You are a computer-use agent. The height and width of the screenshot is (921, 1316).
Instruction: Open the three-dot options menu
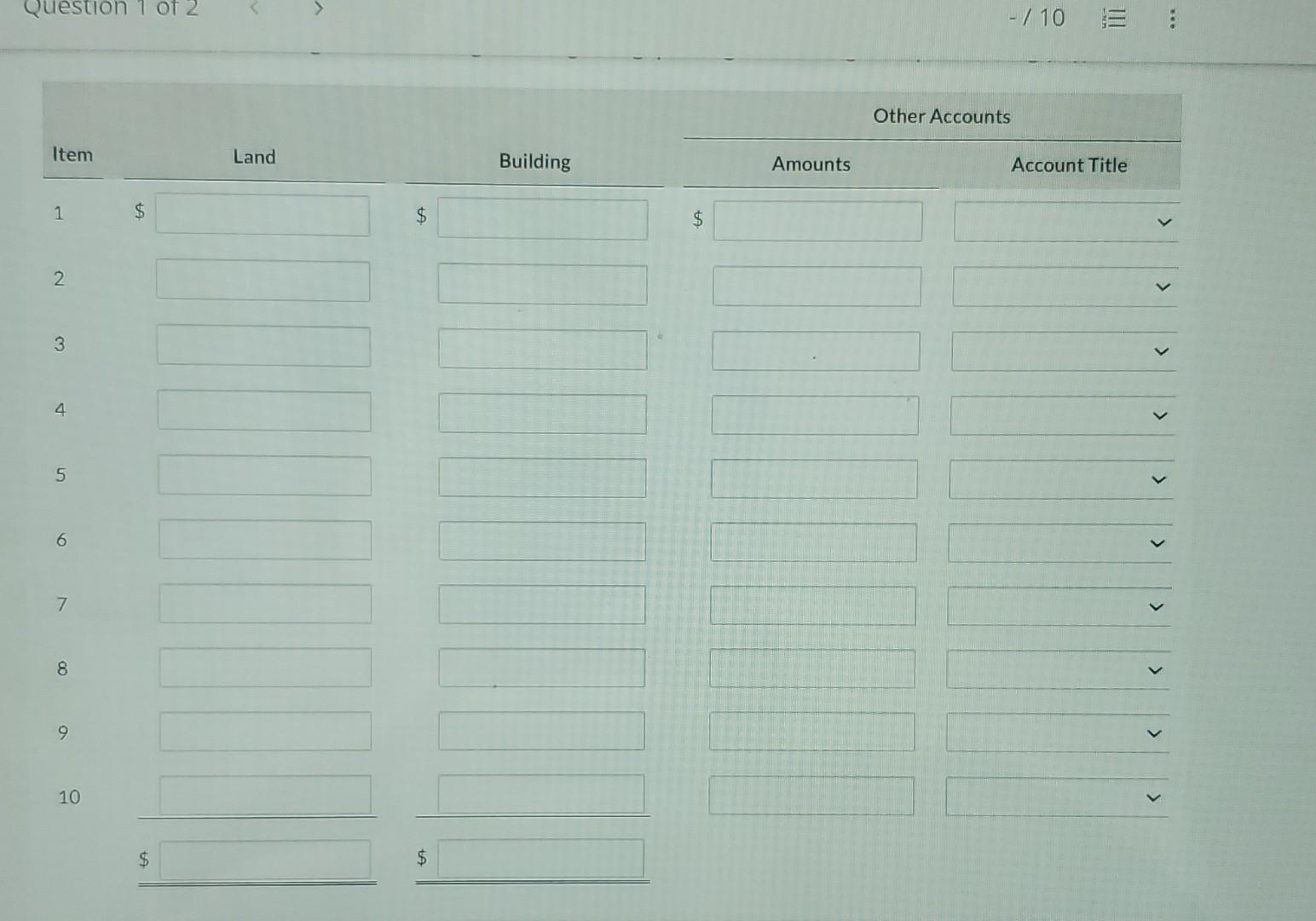pyautogui.click(x=1172, y=18)
